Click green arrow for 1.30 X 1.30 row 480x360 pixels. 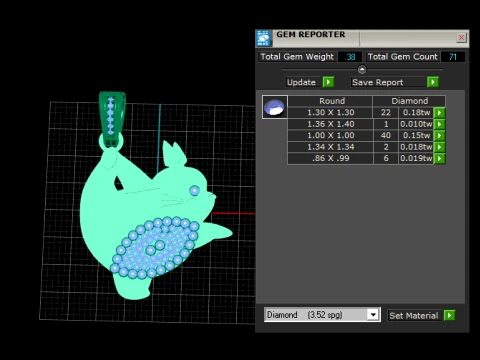pos(439,113)
